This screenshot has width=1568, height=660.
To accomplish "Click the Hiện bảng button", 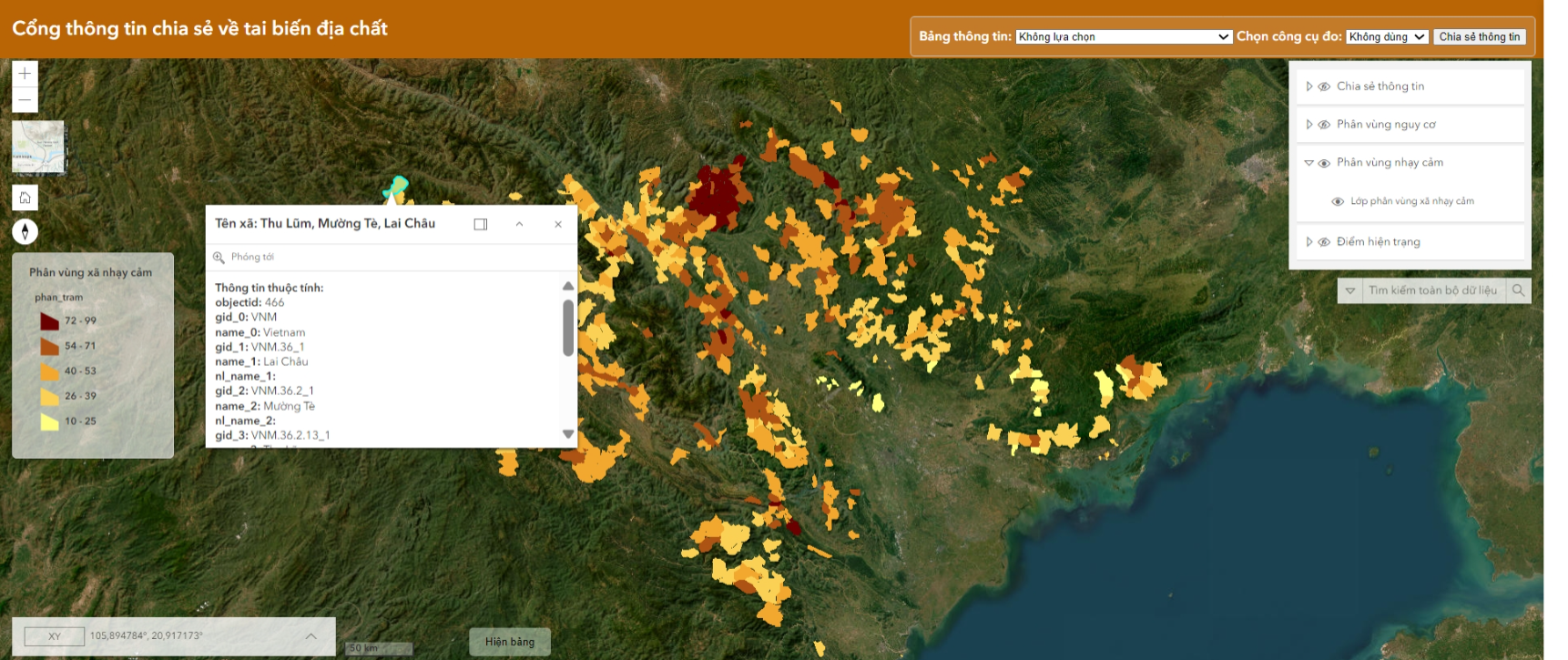I will 510,642.
